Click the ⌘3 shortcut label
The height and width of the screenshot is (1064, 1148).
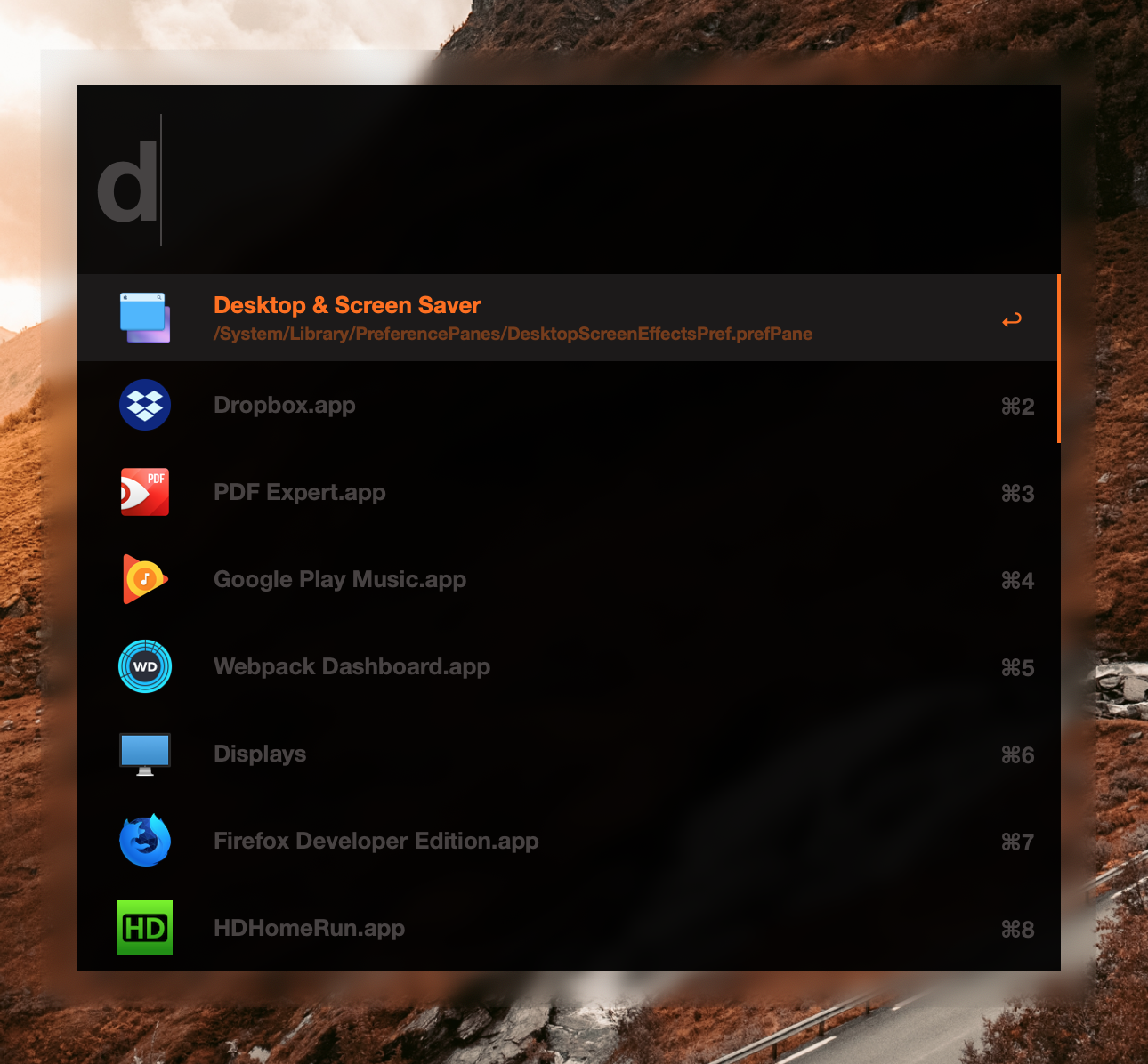[1017, 494]
